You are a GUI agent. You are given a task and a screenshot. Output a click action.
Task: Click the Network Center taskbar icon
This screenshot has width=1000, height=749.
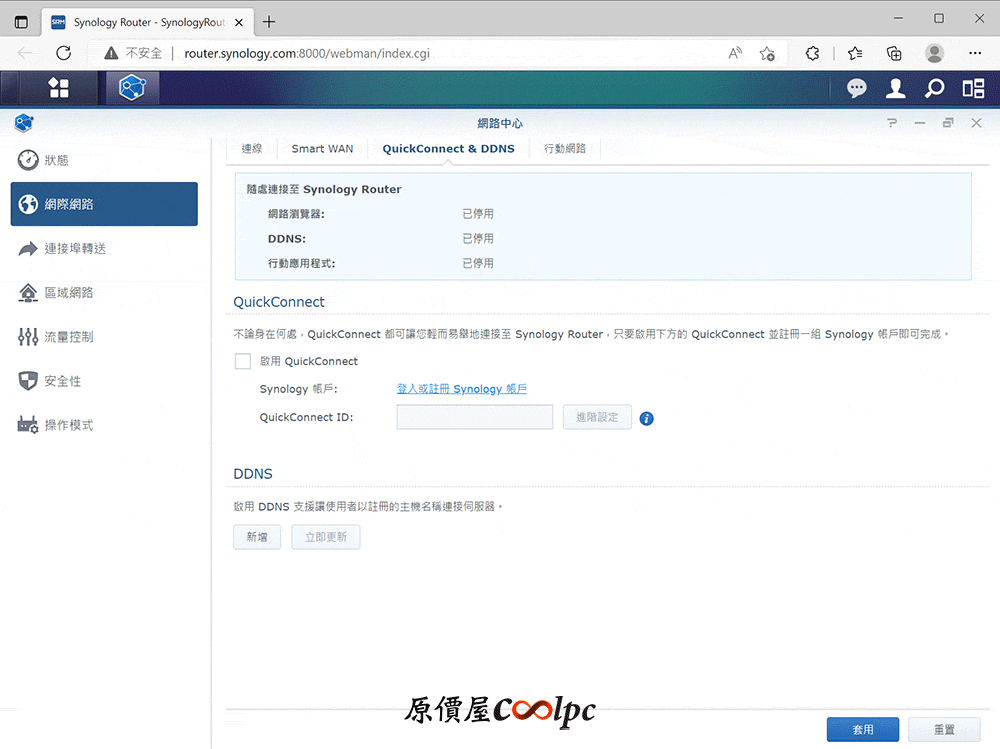tap(132, 87)
